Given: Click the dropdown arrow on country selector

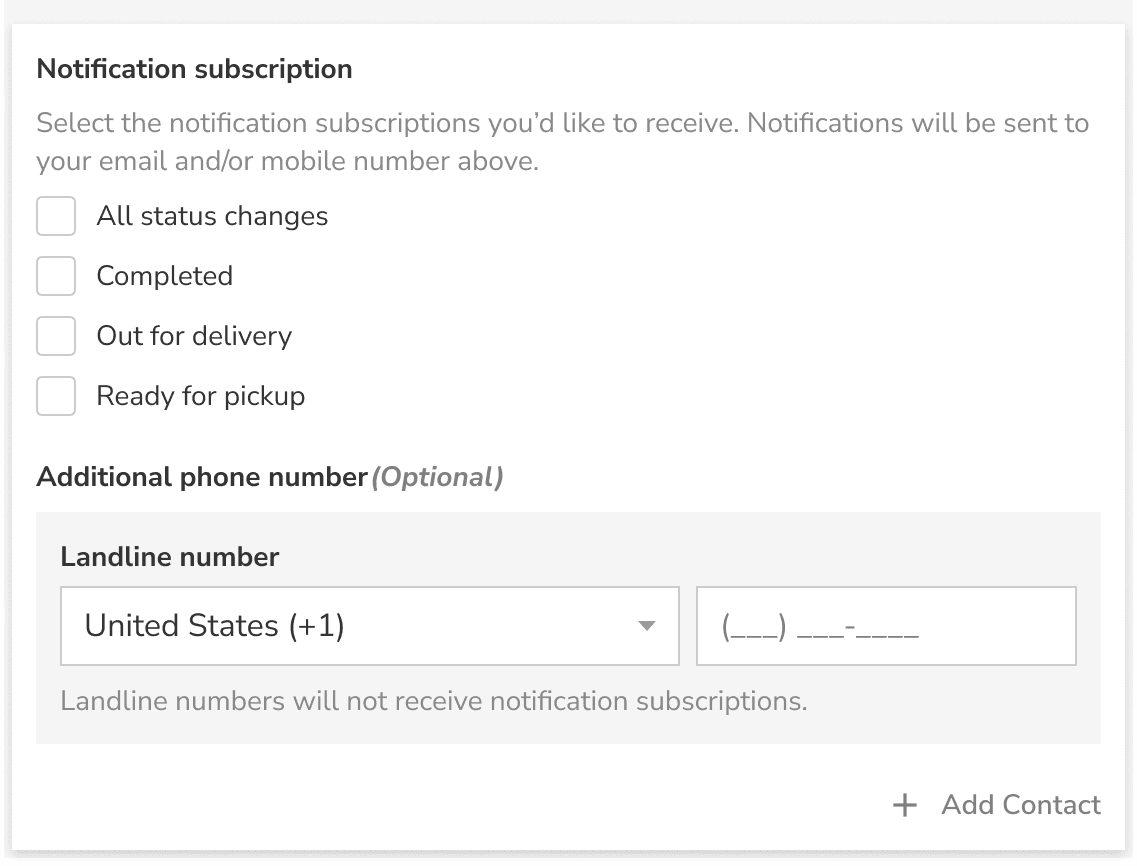Looking at the screenshot, I should 645,626.
